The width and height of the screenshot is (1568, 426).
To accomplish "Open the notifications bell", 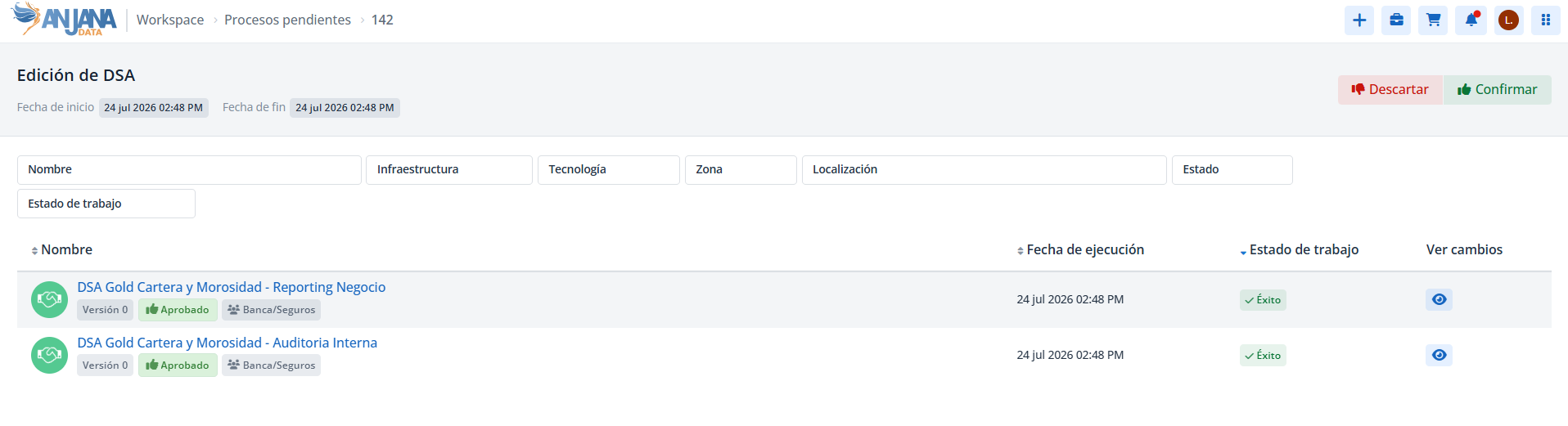I will (x=1471, y=20).
